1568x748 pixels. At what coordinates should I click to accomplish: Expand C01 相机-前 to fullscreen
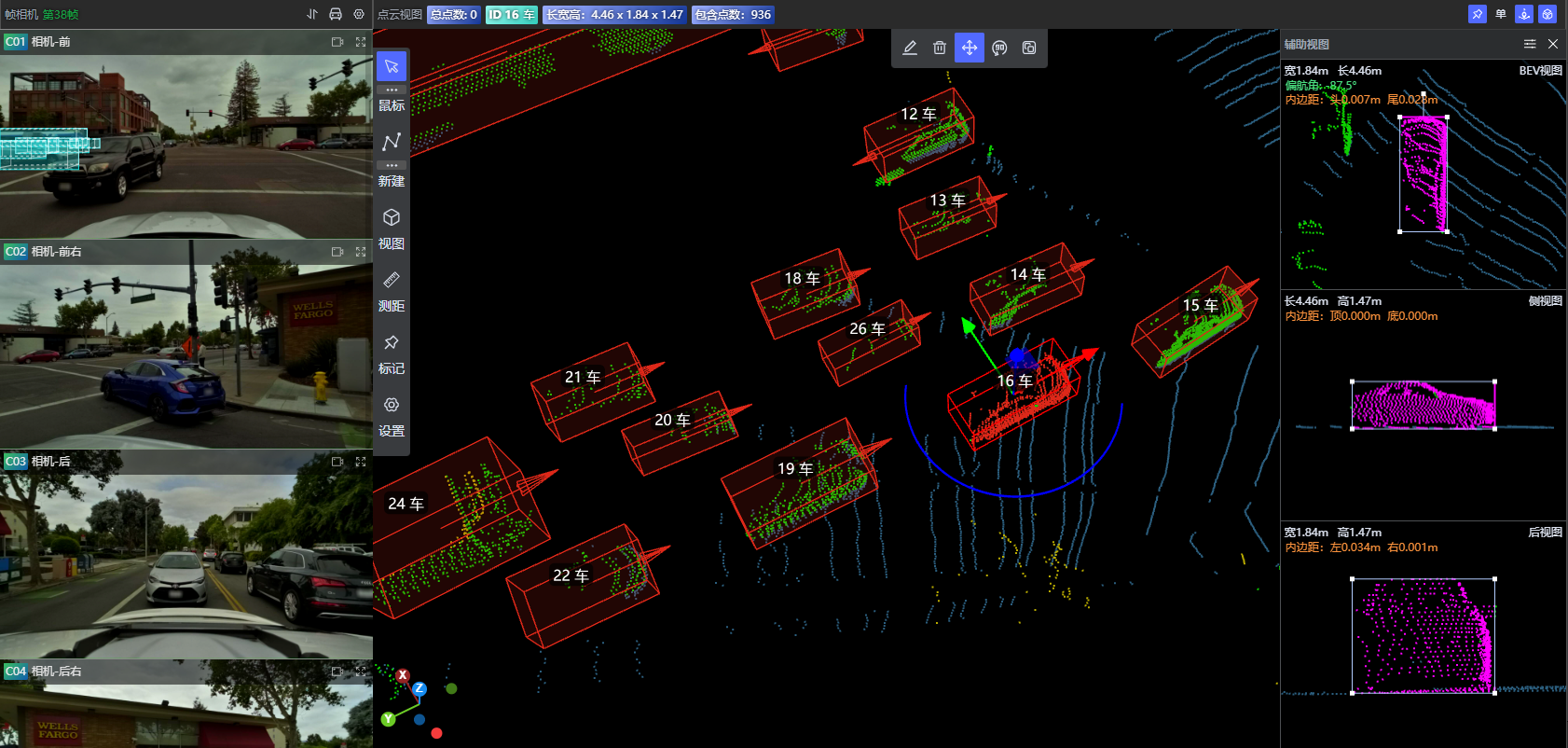361,42
